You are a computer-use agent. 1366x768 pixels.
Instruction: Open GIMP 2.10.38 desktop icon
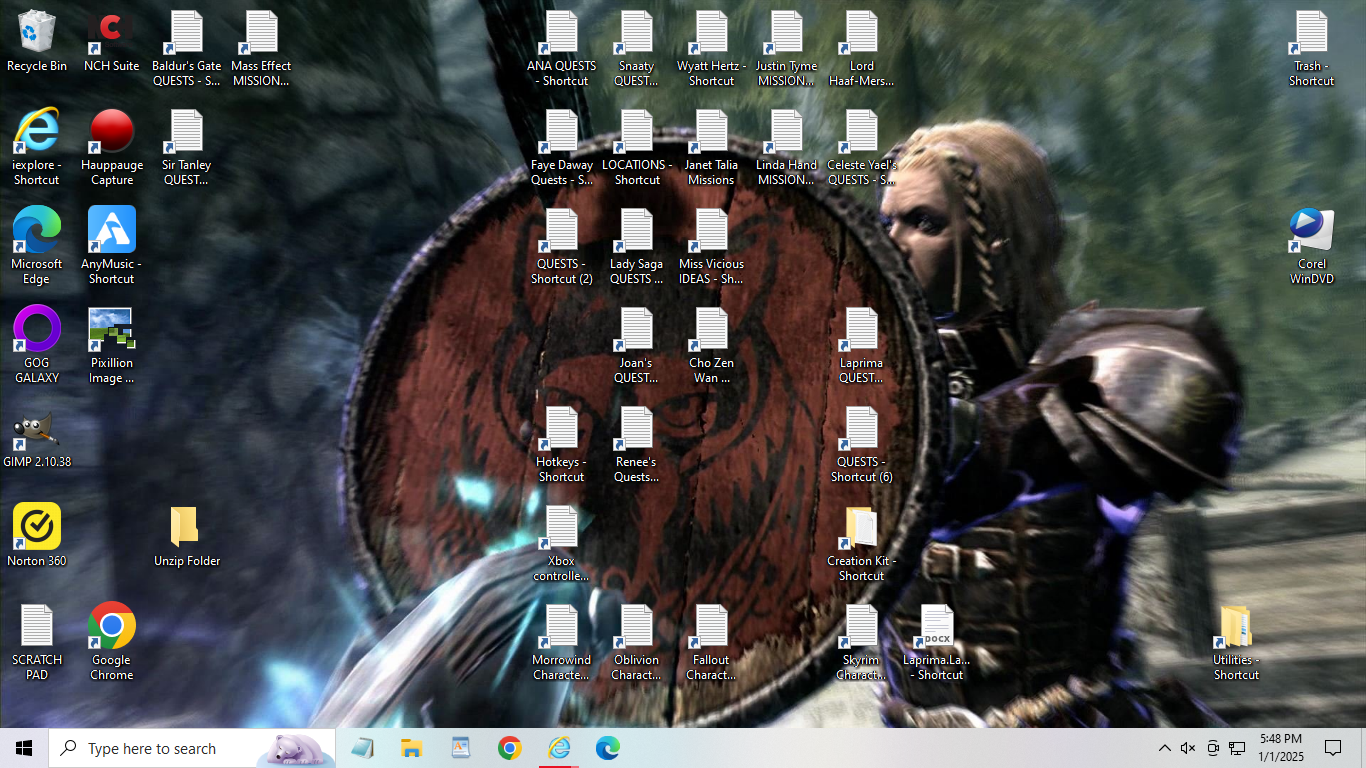[x=37, y=438]
